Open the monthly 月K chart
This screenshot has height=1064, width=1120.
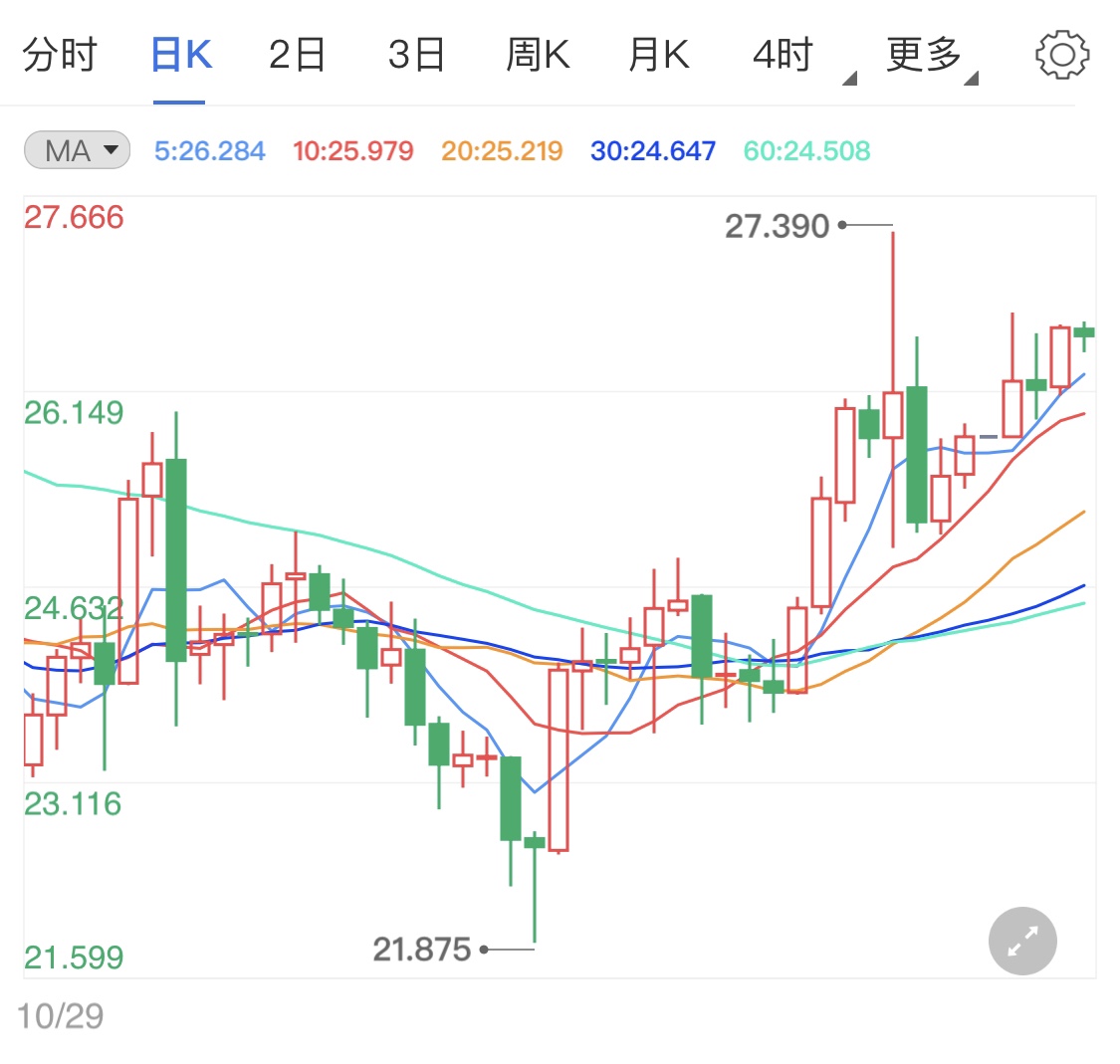coord(659,55)
